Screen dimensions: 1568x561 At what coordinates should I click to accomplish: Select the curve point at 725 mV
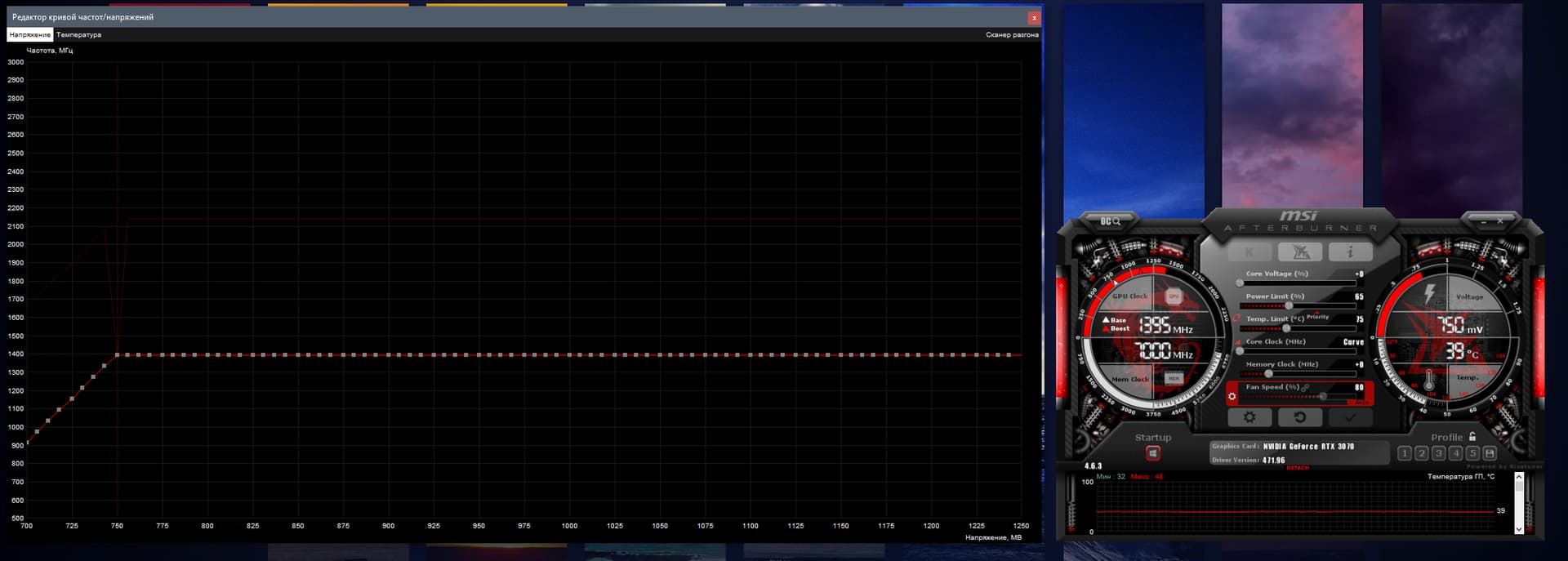72,398
